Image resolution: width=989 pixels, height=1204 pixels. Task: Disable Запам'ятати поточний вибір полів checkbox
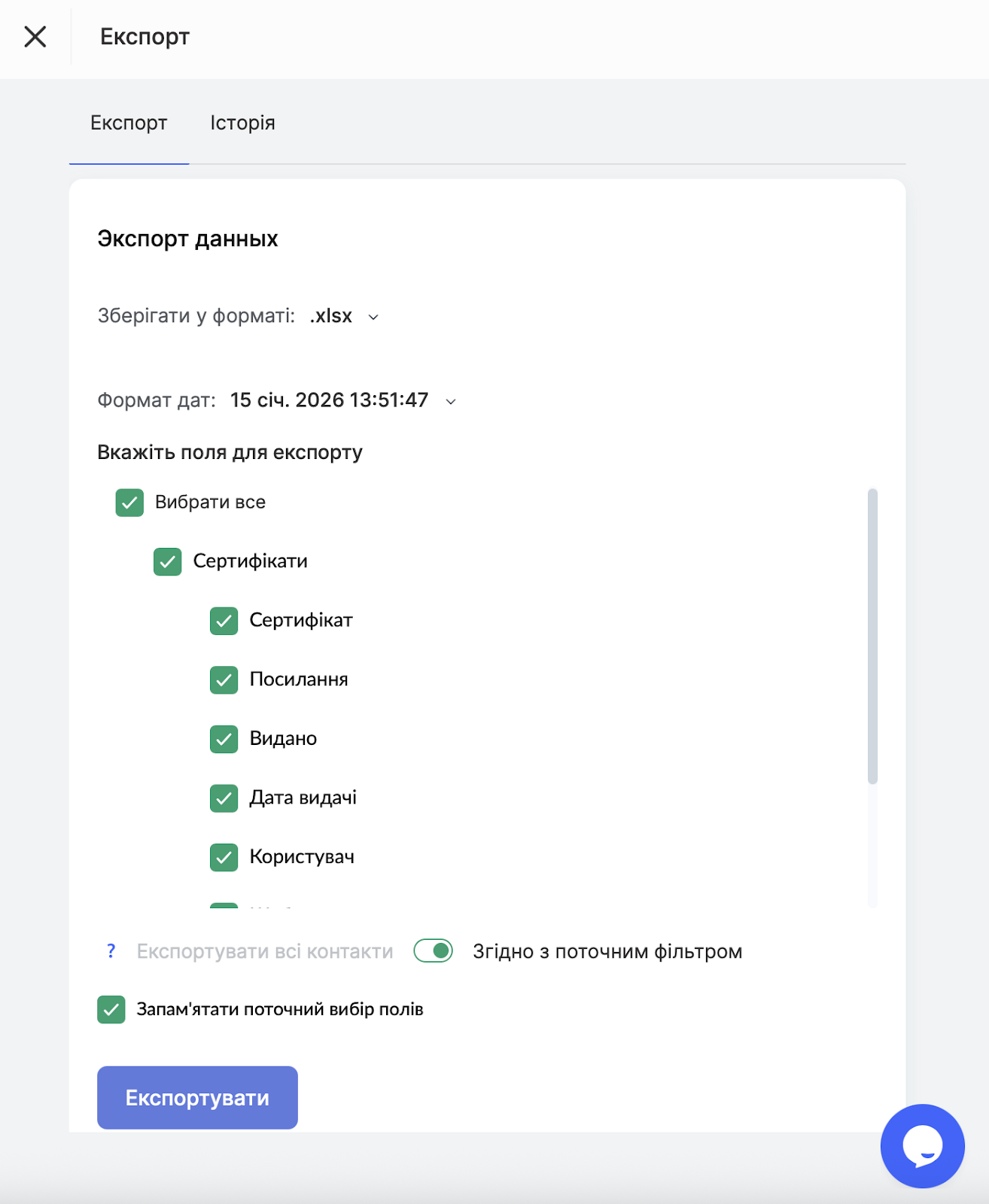coord(111,1010)
